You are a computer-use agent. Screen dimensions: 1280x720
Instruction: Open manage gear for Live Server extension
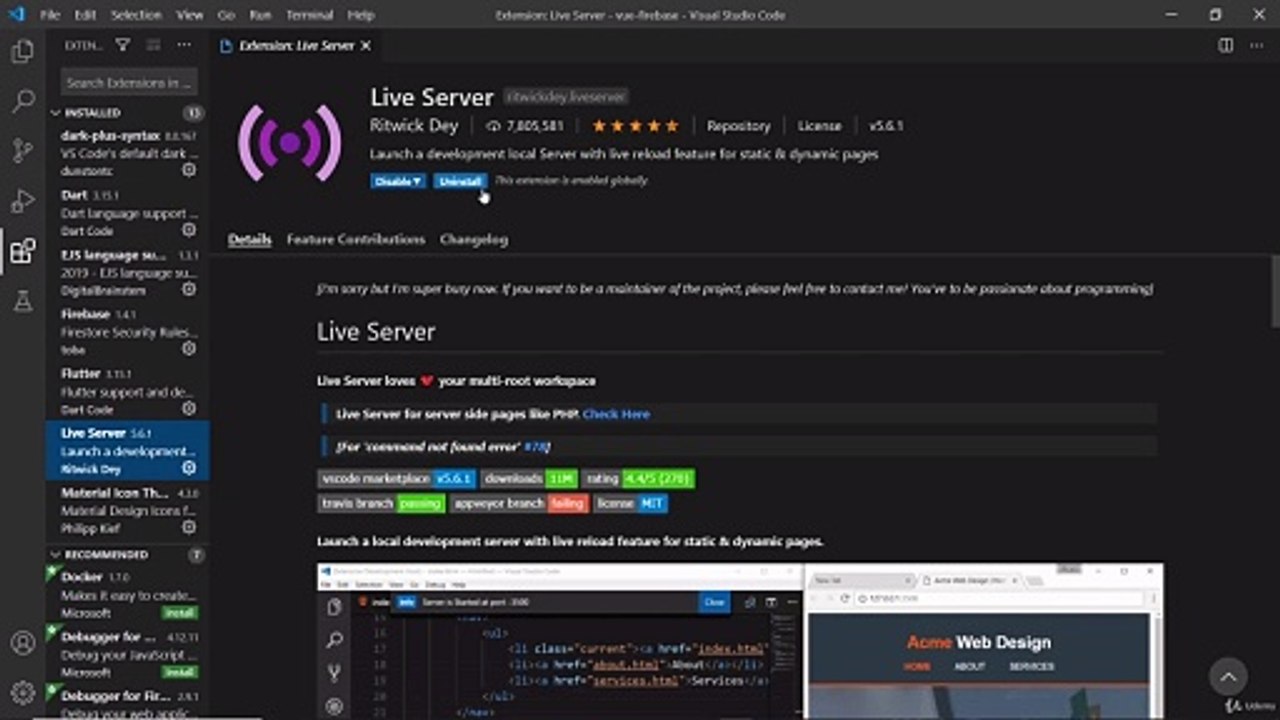189,468
